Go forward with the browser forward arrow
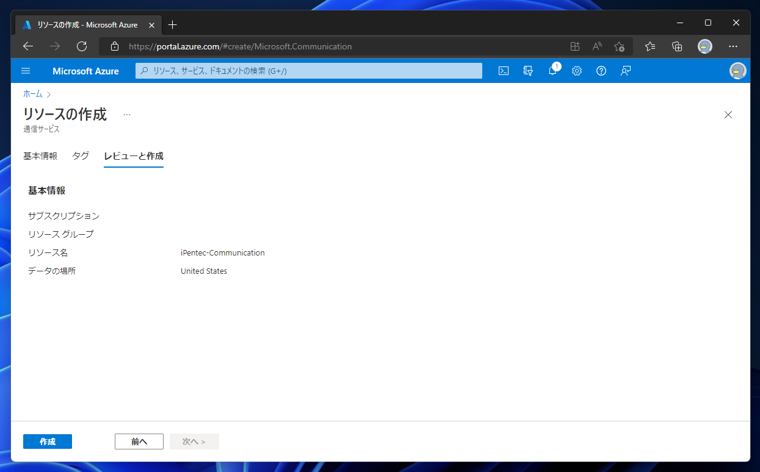This screenshot has width=760, height=472. point(55,47)
